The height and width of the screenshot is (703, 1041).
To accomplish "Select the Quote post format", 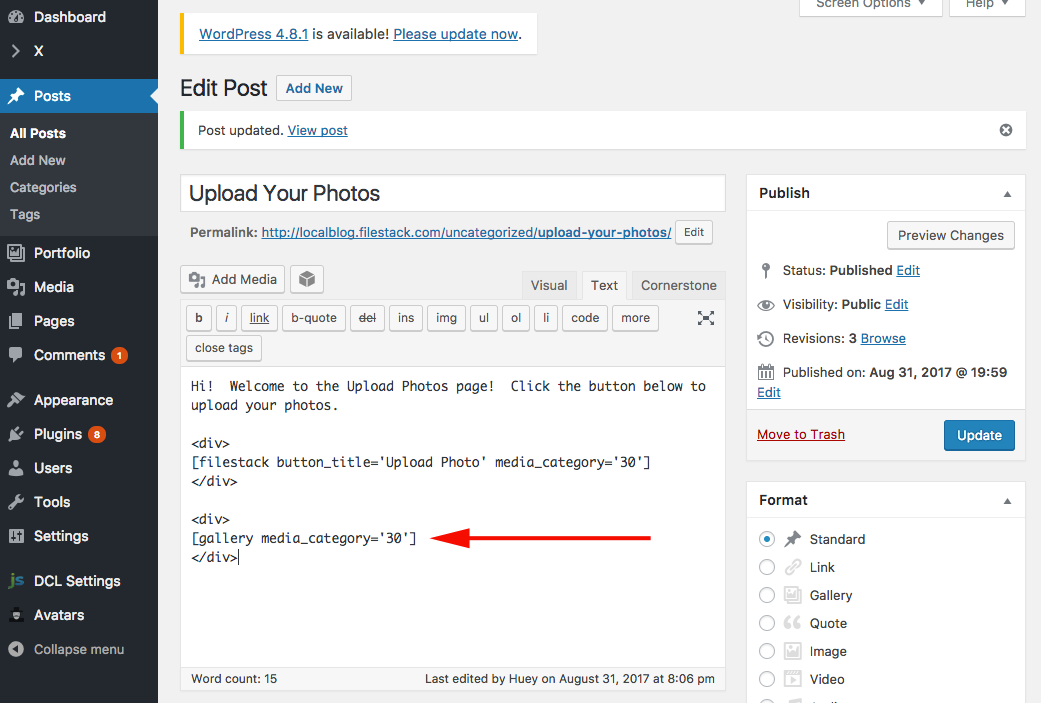I will (767, 623).
